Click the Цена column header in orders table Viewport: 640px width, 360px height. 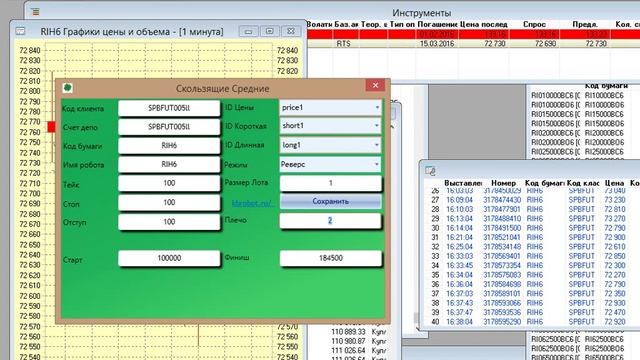[x=614, y=183]
